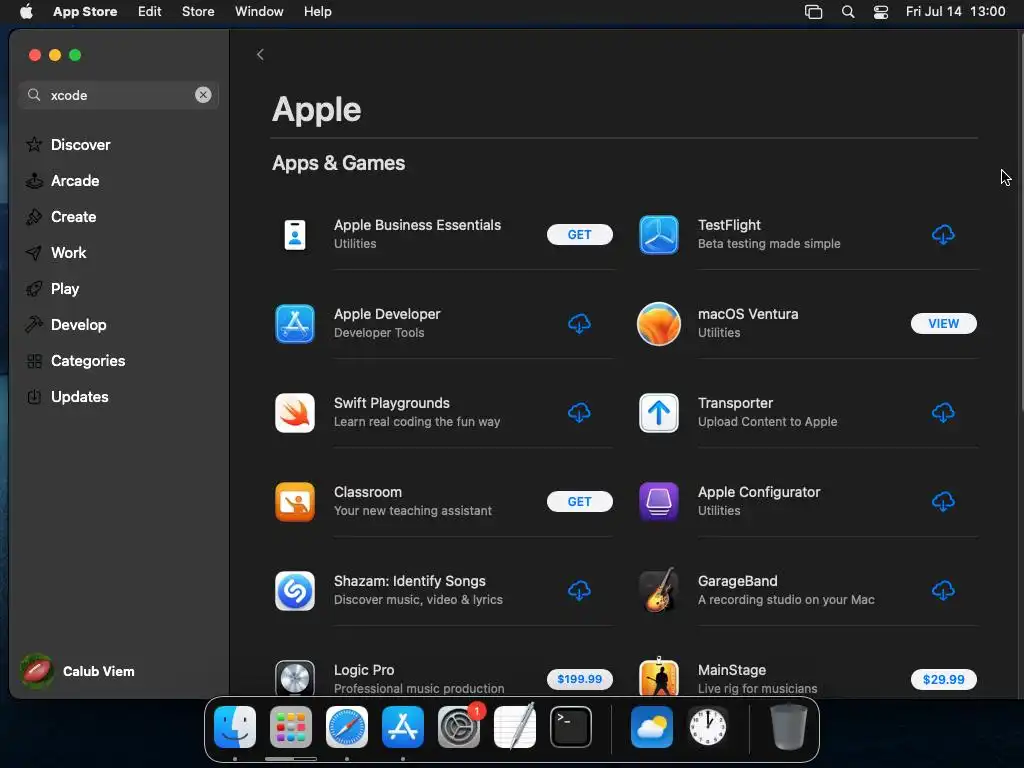Open Spotlight search in menu bar
The image size is (1024, 768).
pos(848,12)
